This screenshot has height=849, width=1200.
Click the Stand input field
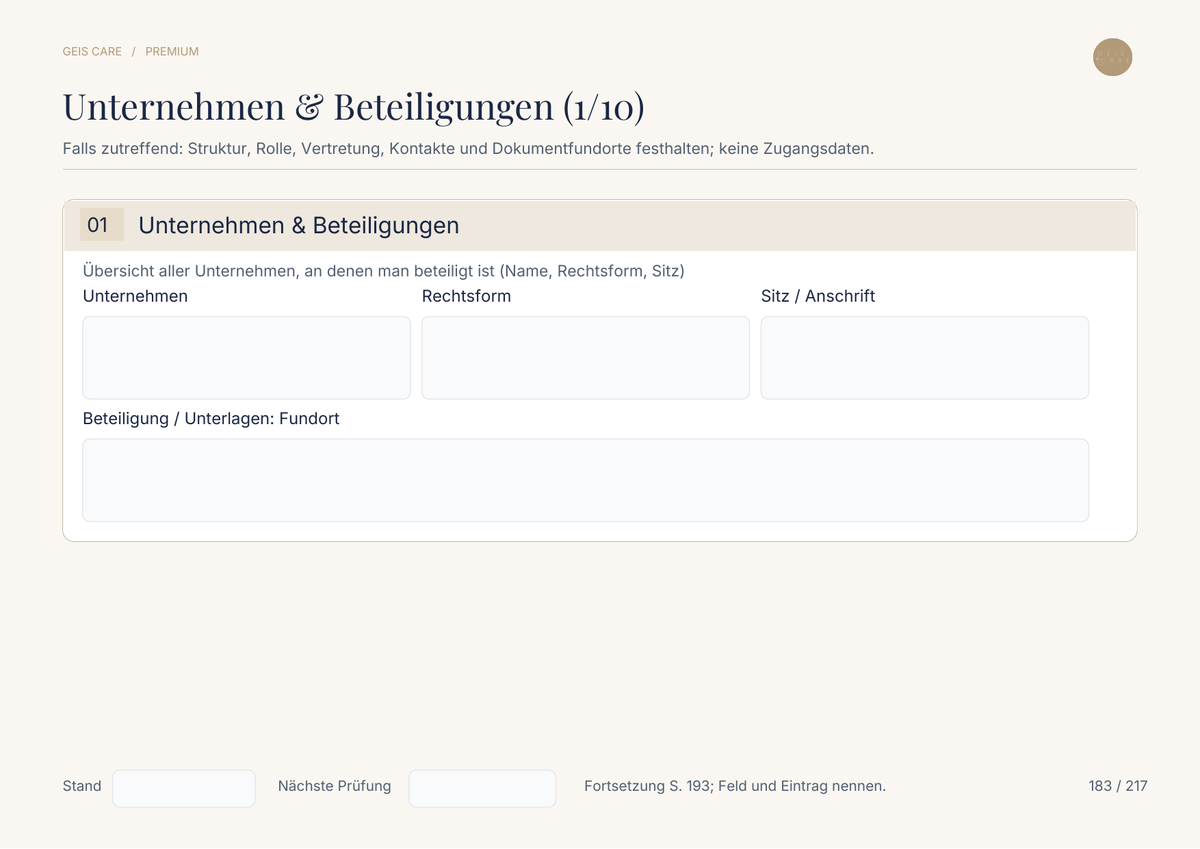coord(184,788)
